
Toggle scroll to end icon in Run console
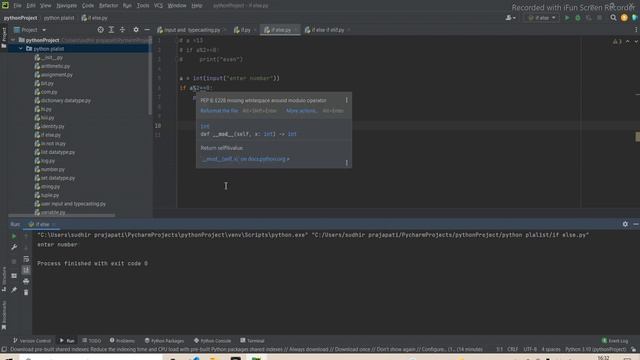pos(26,270)
